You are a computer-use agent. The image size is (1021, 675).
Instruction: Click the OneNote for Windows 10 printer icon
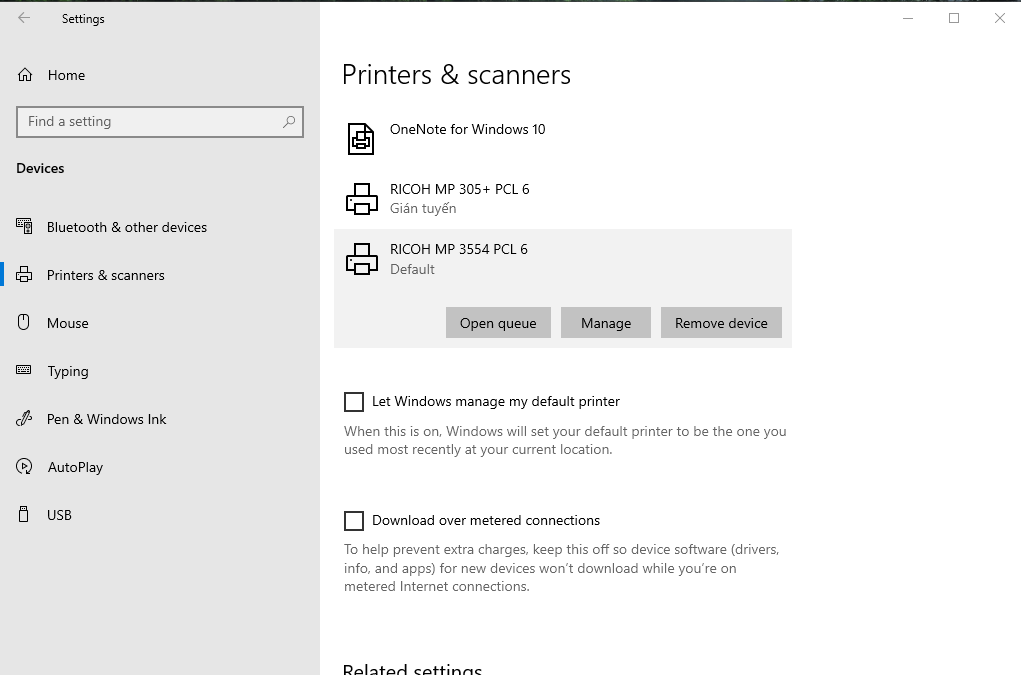(x=361, y=139)
